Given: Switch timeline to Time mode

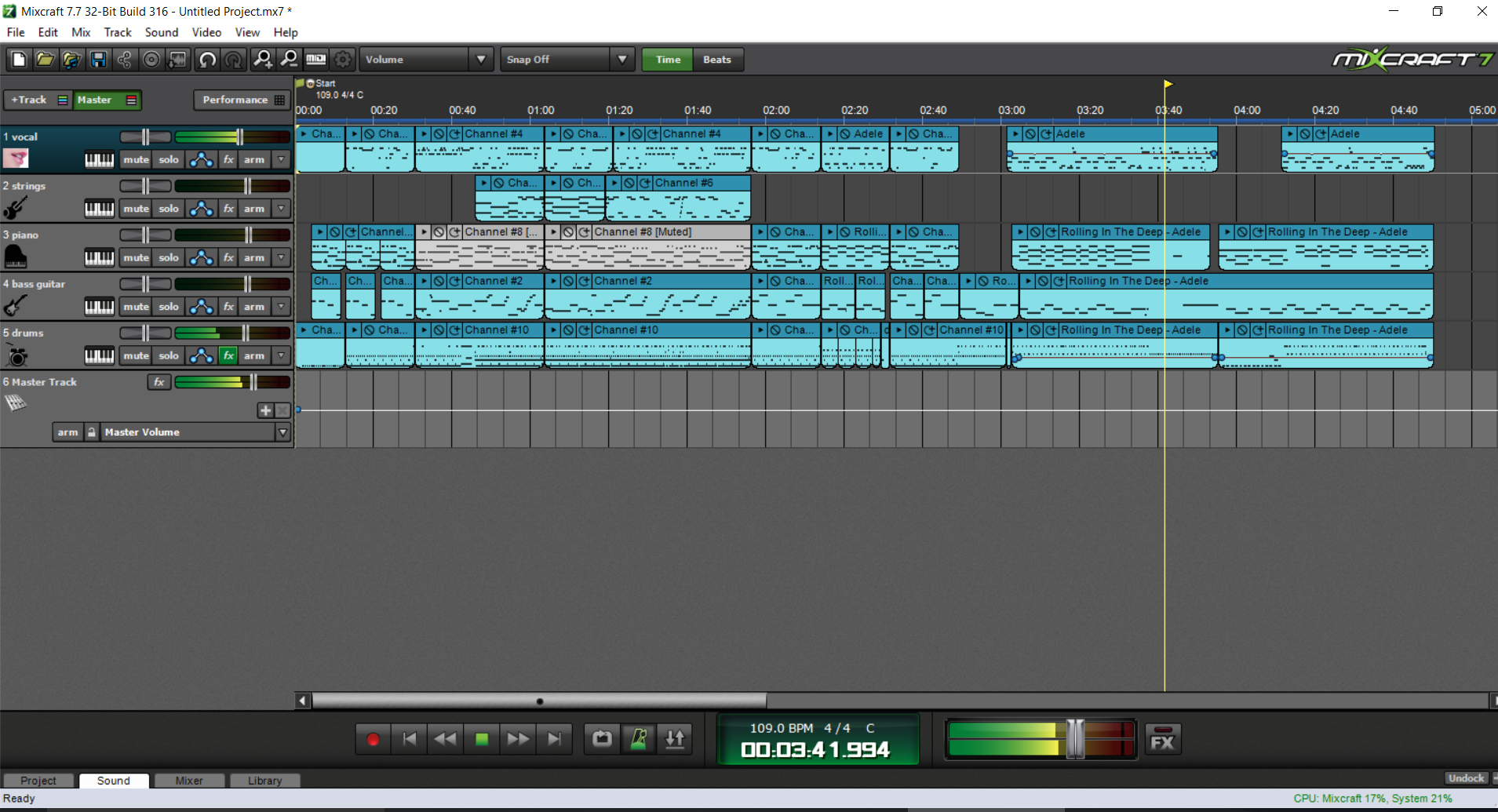Looking at the screenshot, I should coord(668,60).
